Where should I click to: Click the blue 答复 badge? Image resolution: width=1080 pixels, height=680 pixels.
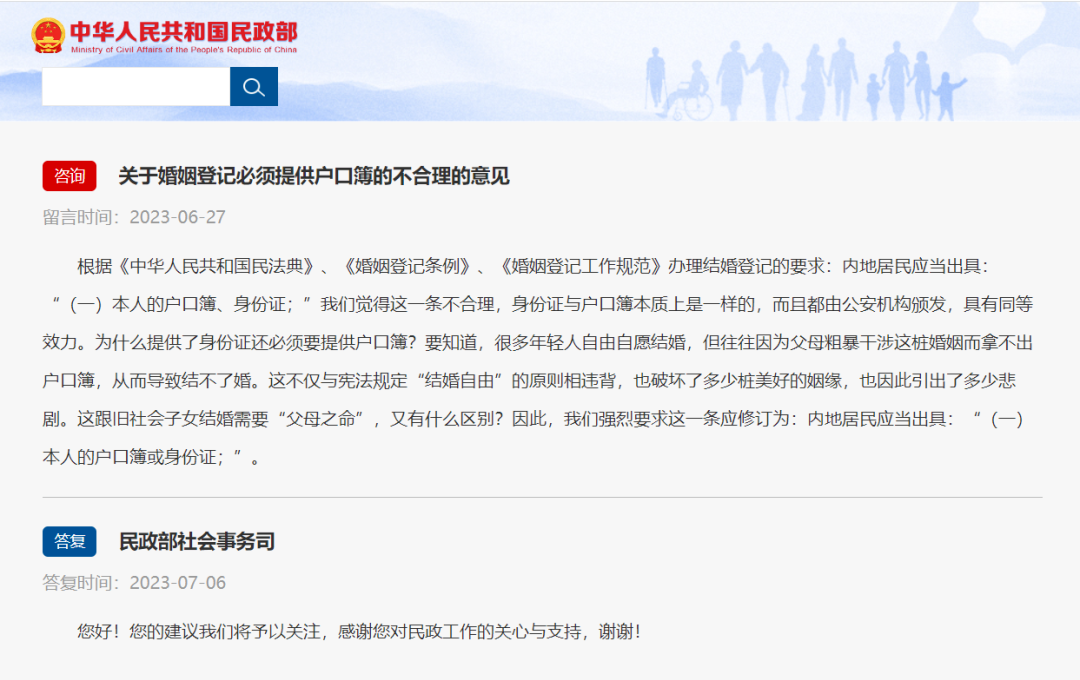pos(70,540)
